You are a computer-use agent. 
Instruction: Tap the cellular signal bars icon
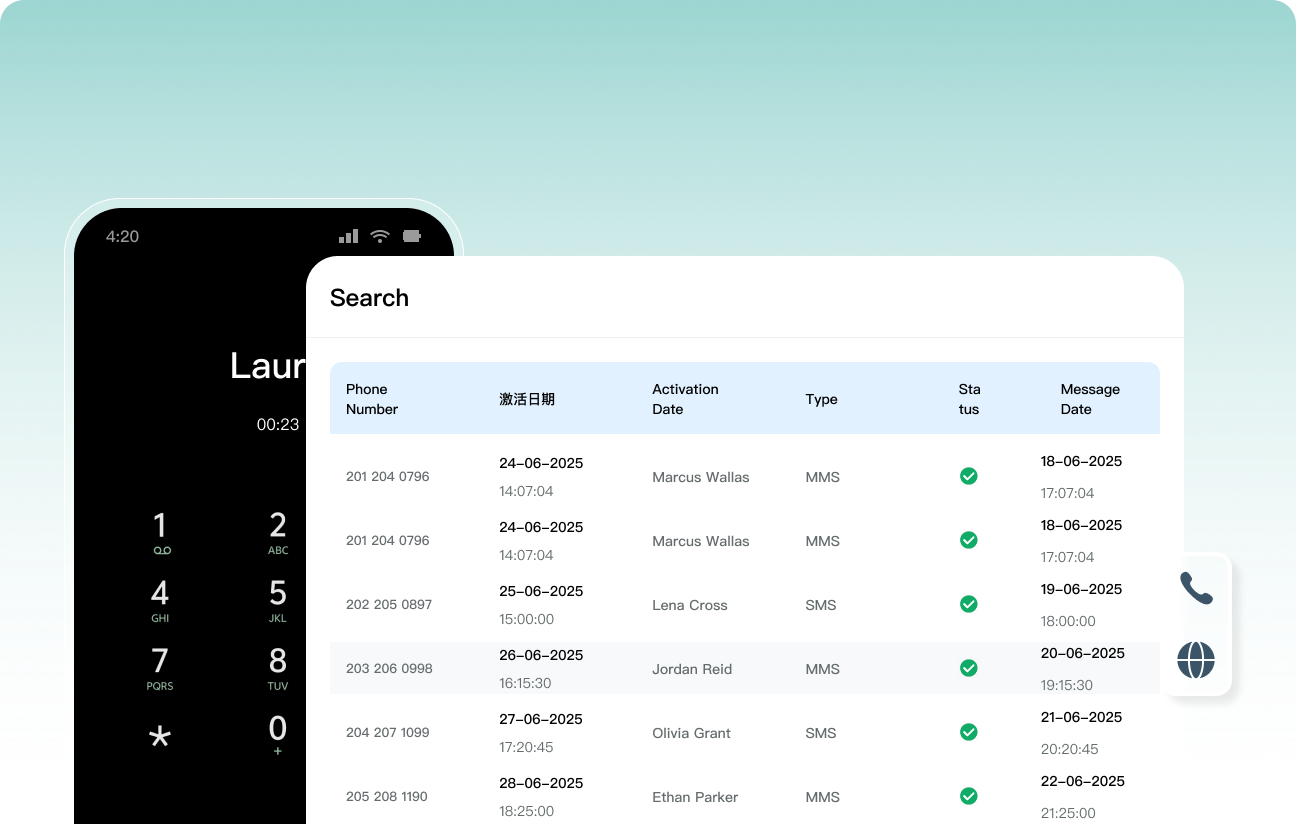tap(348, 236)
